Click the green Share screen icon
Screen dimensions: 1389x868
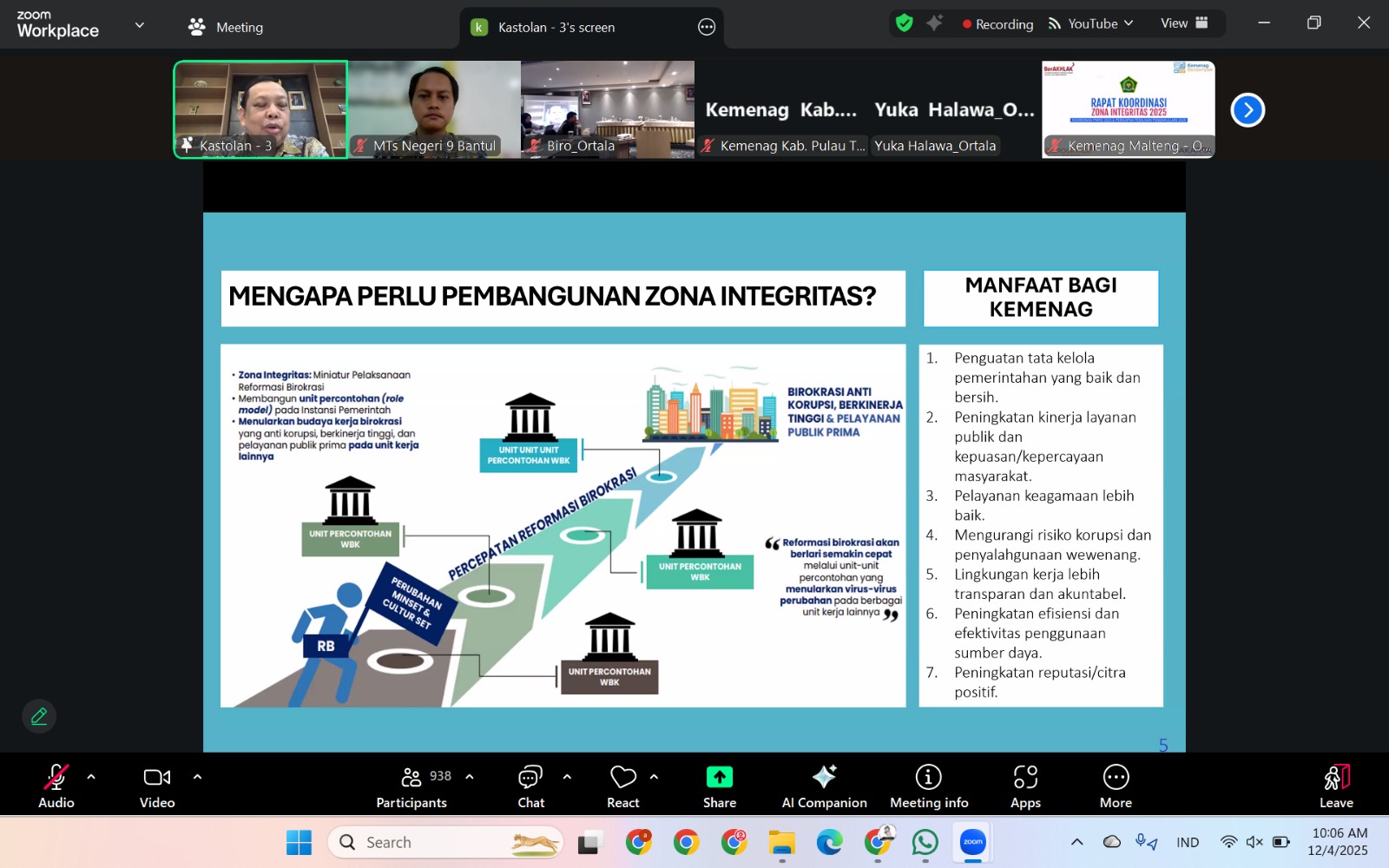[718, 777]
